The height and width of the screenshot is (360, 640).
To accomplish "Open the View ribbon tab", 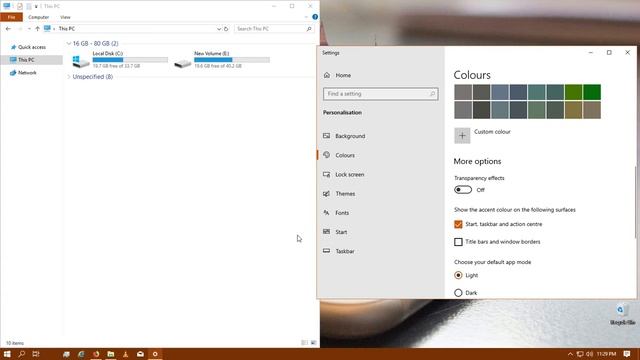I will [x=65, y=17].
